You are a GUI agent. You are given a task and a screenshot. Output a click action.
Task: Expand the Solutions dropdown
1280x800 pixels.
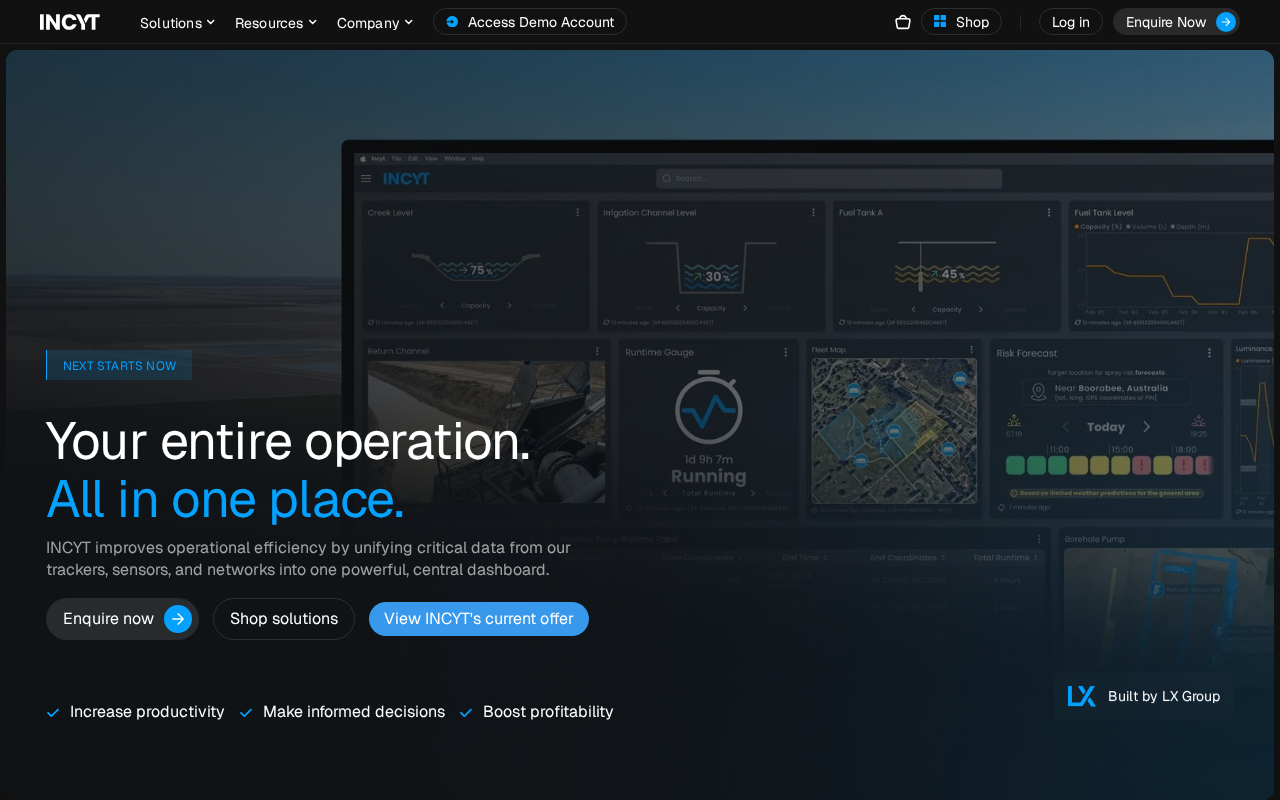tap(177, 22)
